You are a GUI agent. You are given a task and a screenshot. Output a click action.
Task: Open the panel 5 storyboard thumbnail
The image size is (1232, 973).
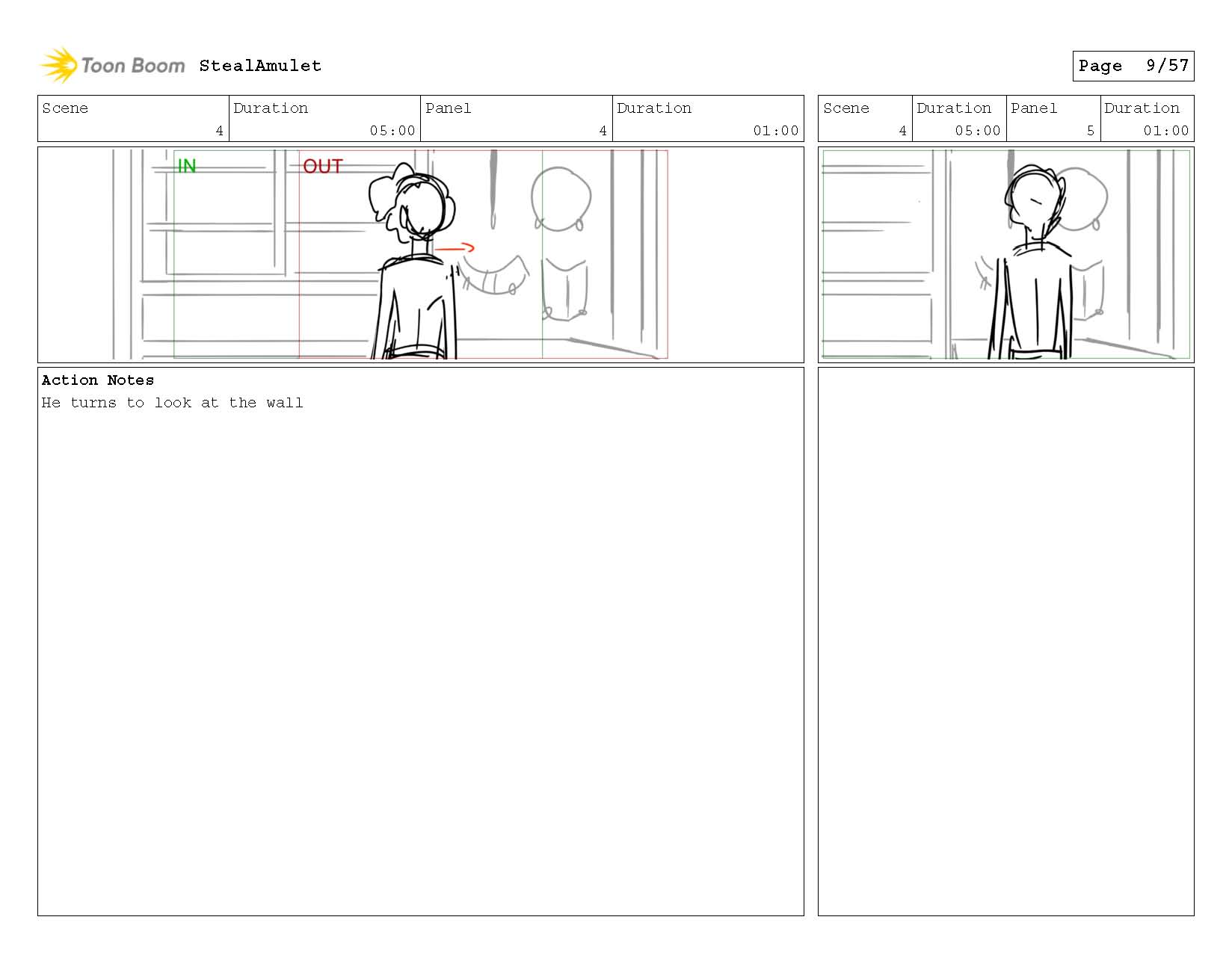coord(1005,255)
